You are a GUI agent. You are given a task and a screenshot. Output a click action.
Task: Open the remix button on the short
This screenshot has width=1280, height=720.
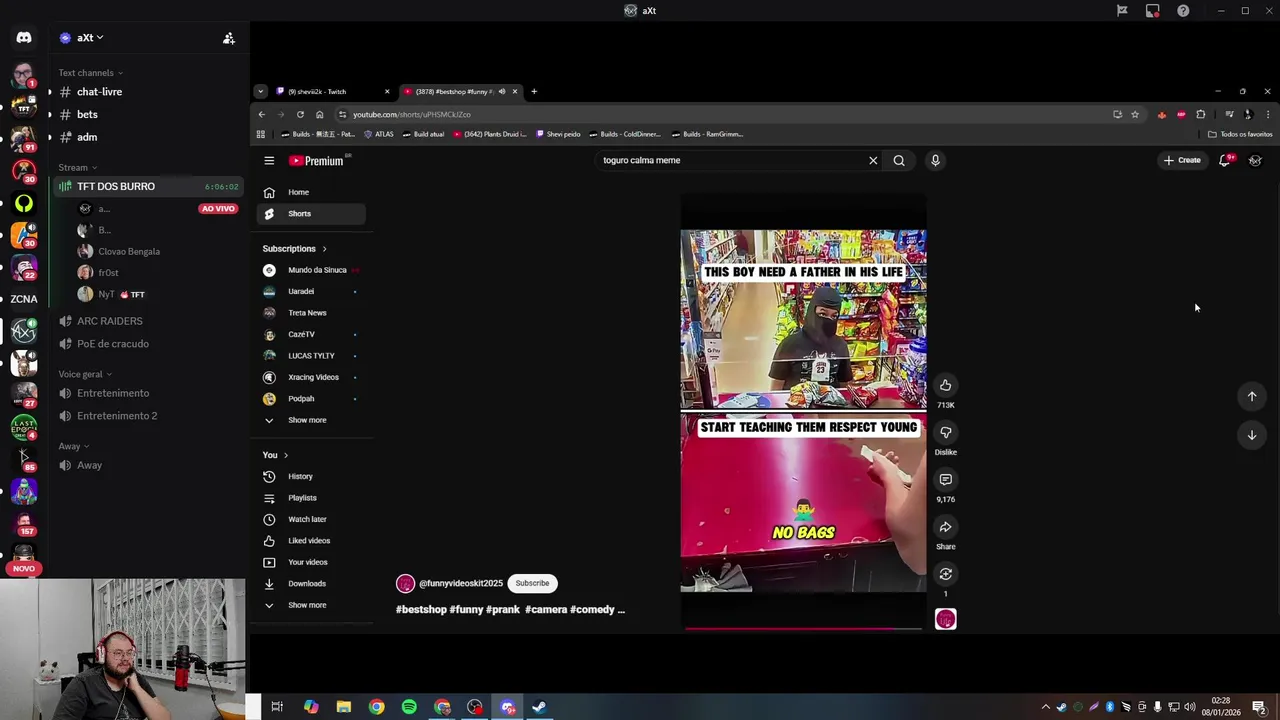point(945,573)
